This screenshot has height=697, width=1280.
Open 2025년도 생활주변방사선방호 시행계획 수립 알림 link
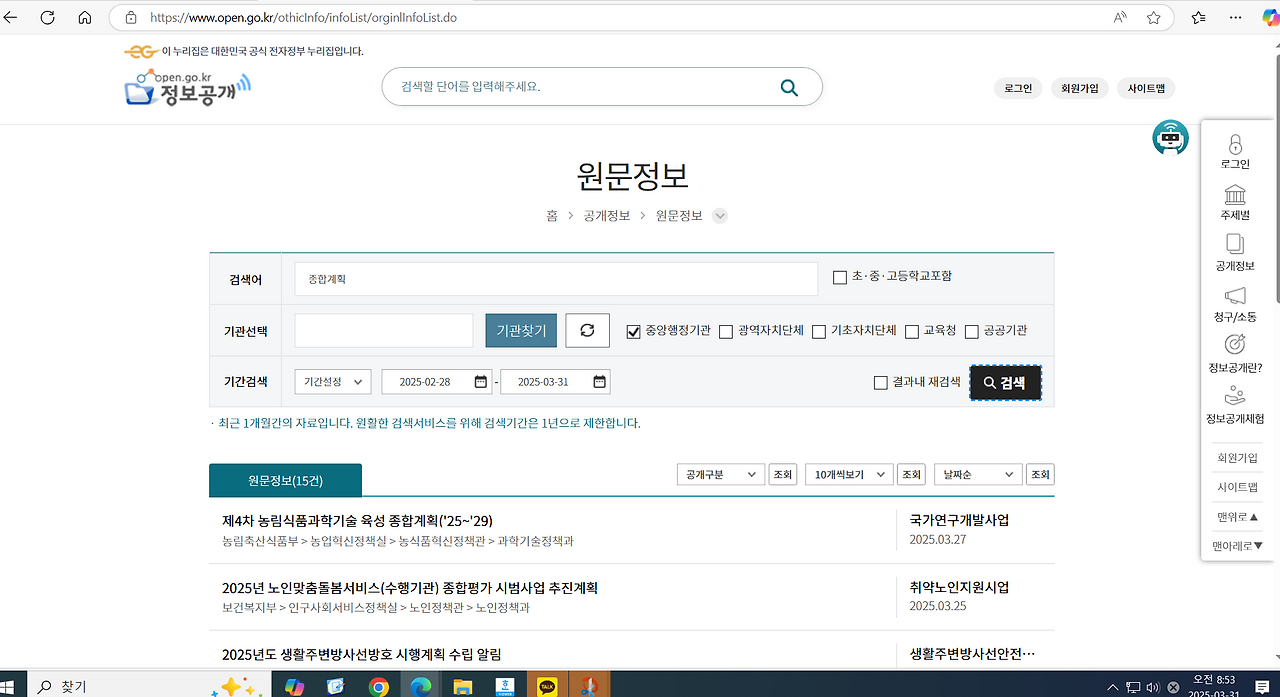point(361,654)
